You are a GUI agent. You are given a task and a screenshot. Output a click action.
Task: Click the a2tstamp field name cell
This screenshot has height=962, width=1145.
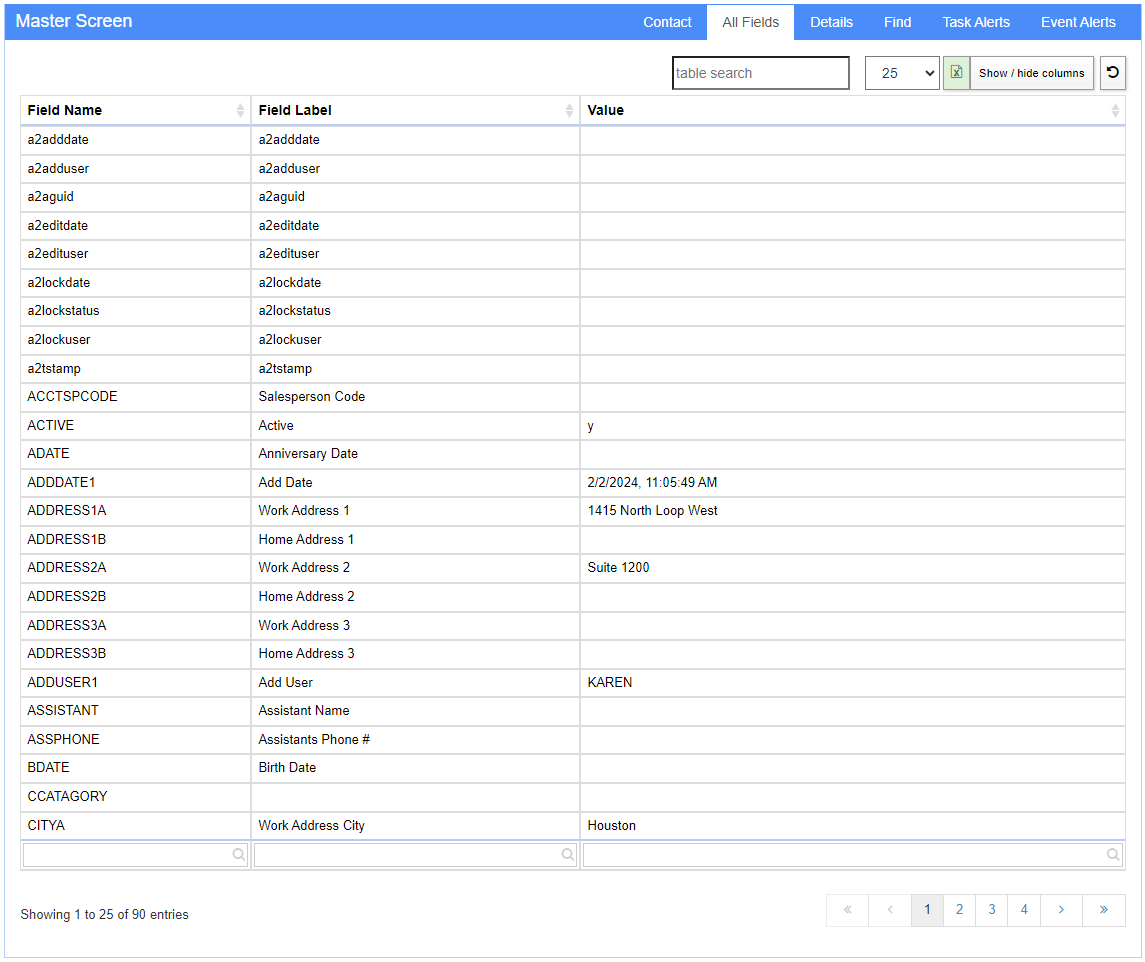coord(136,368)
